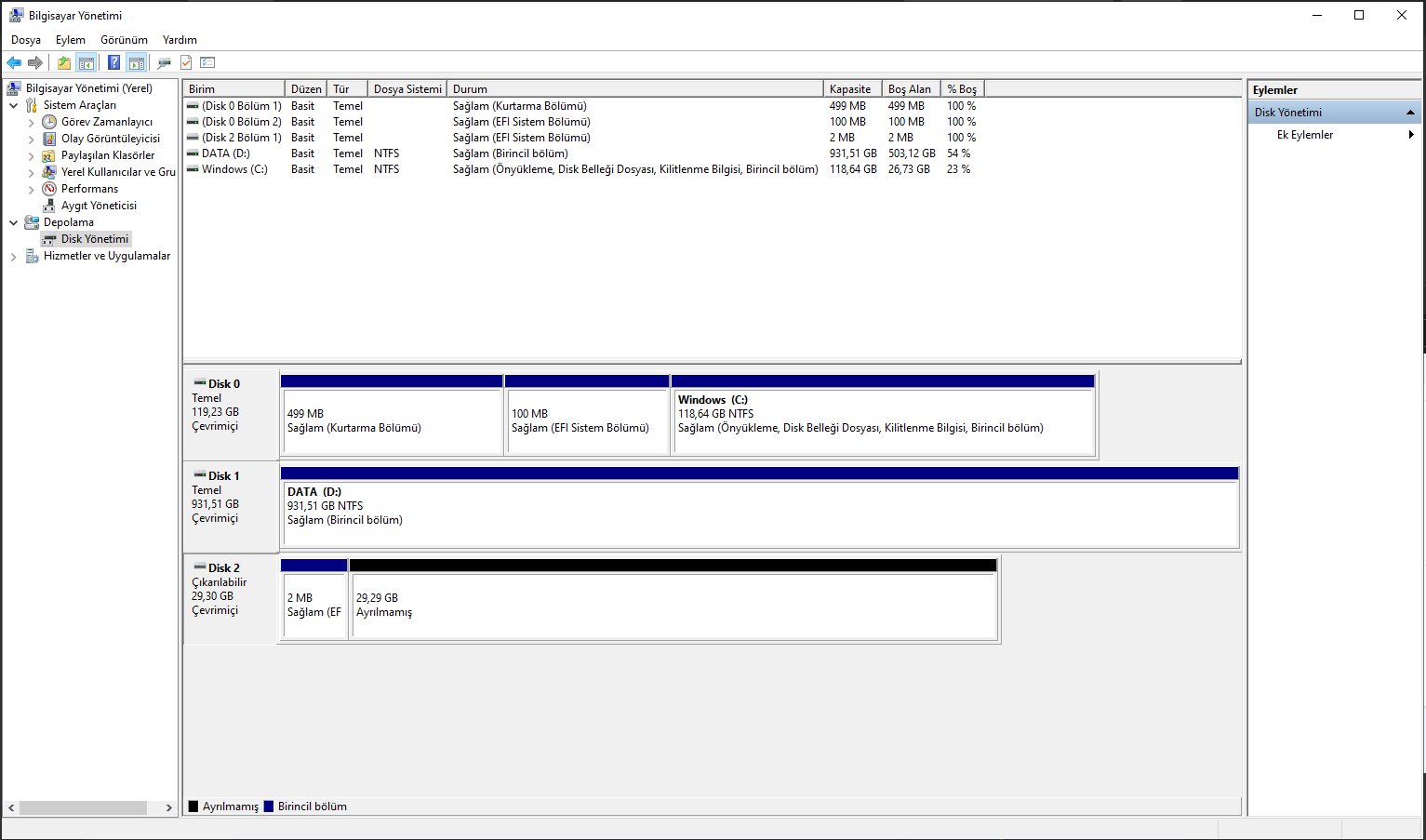
Task: Select the 2 MB partition on Disk 2
Action: coord(314,599)
